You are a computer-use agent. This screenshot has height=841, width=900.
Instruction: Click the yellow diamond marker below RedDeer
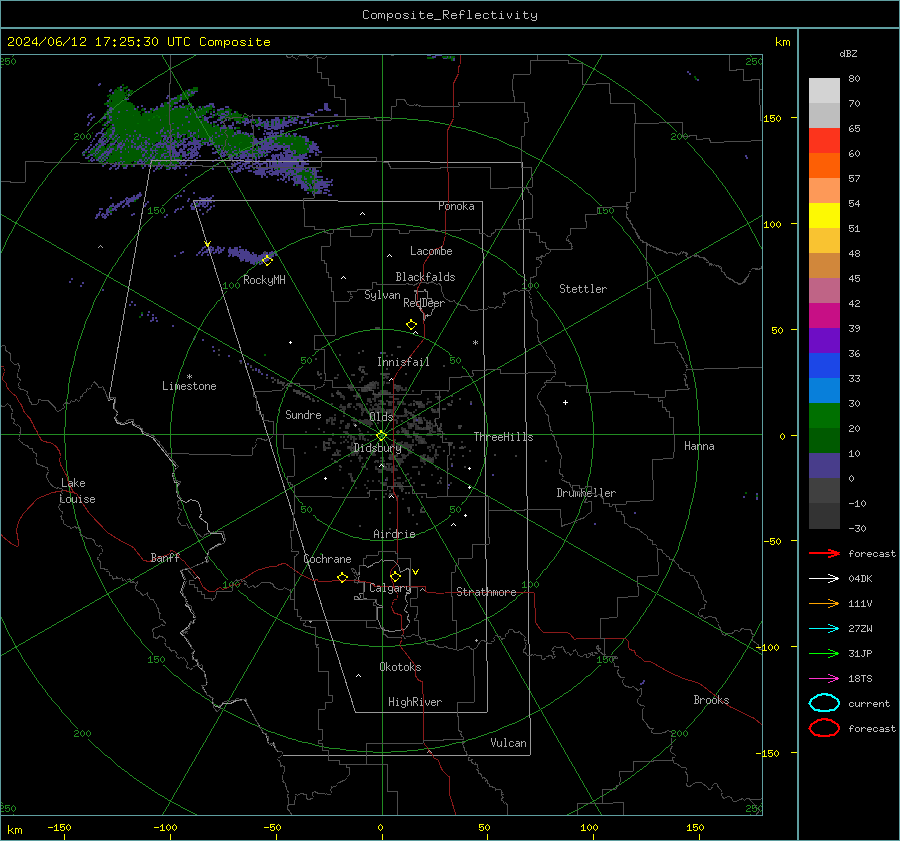(412, 325)
